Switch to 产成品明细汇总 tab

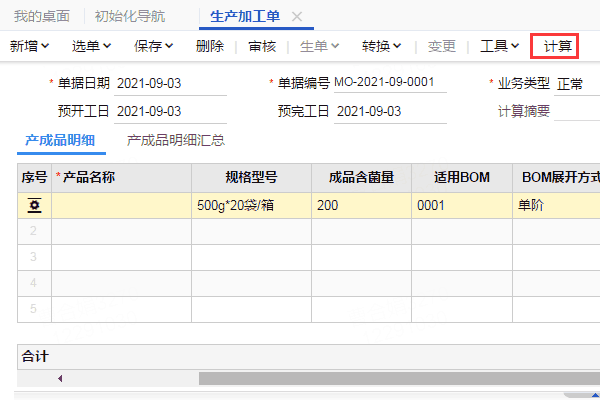175,140
